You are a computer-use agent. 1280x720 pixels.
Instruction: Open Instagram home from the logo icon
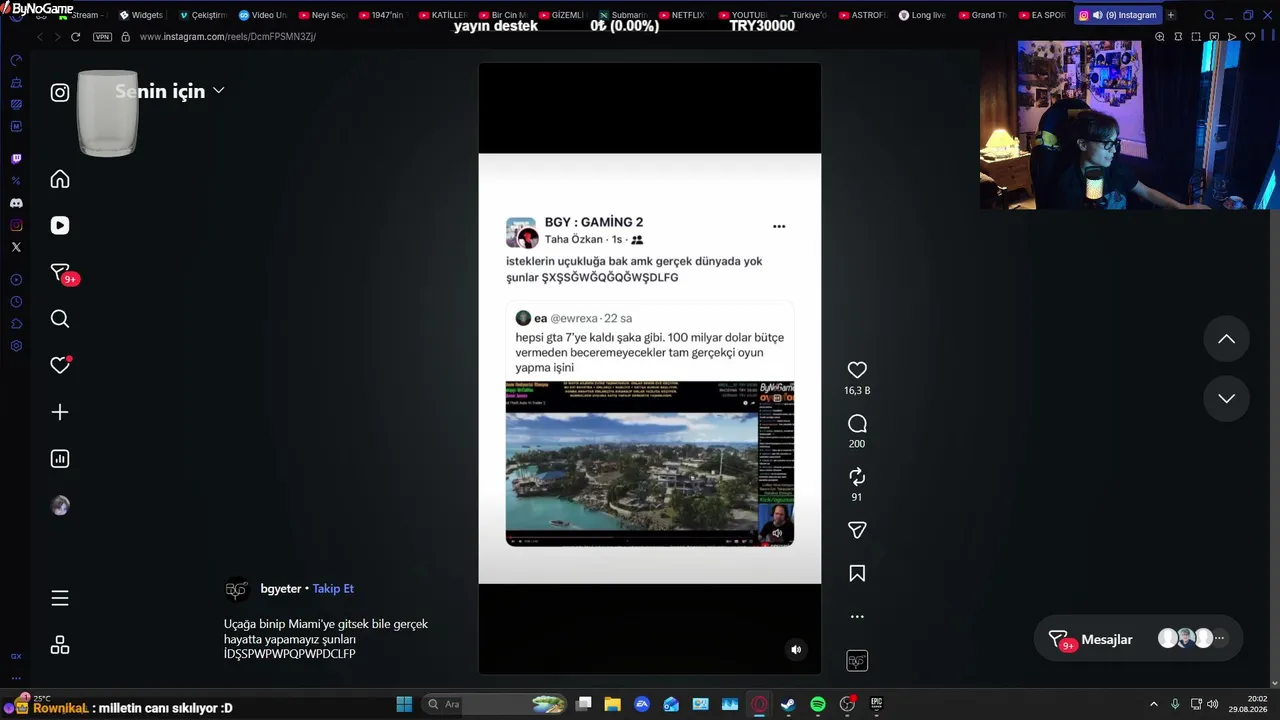(x=60, y=92)
